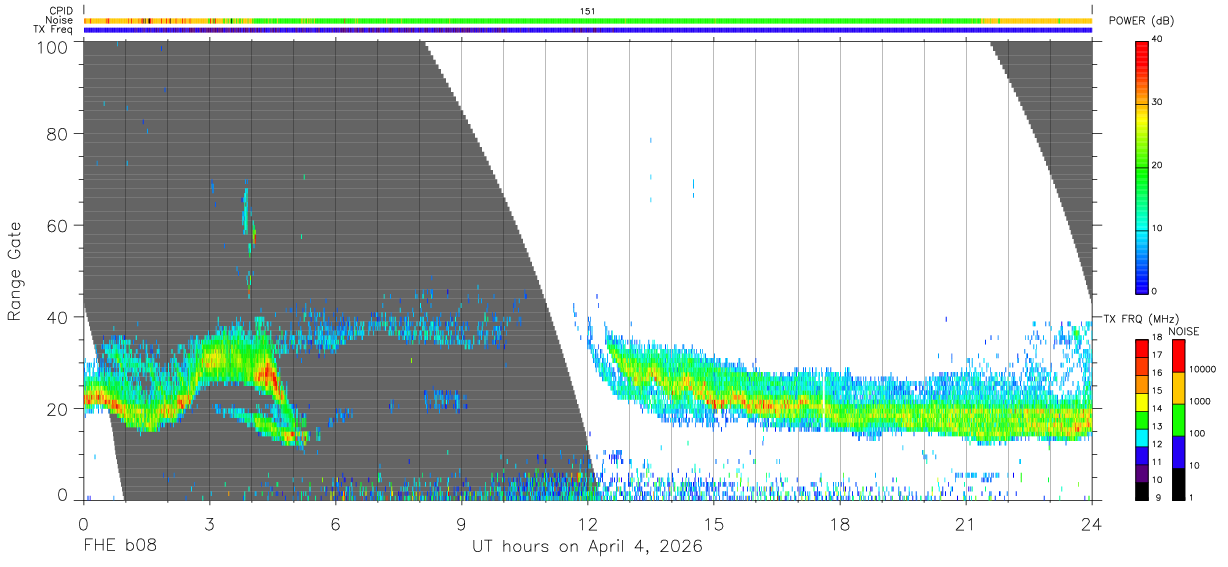This screenshot has height=567, width=1228.
Task: Click x-axis tick label "24"
Action: click(1092, 524)
